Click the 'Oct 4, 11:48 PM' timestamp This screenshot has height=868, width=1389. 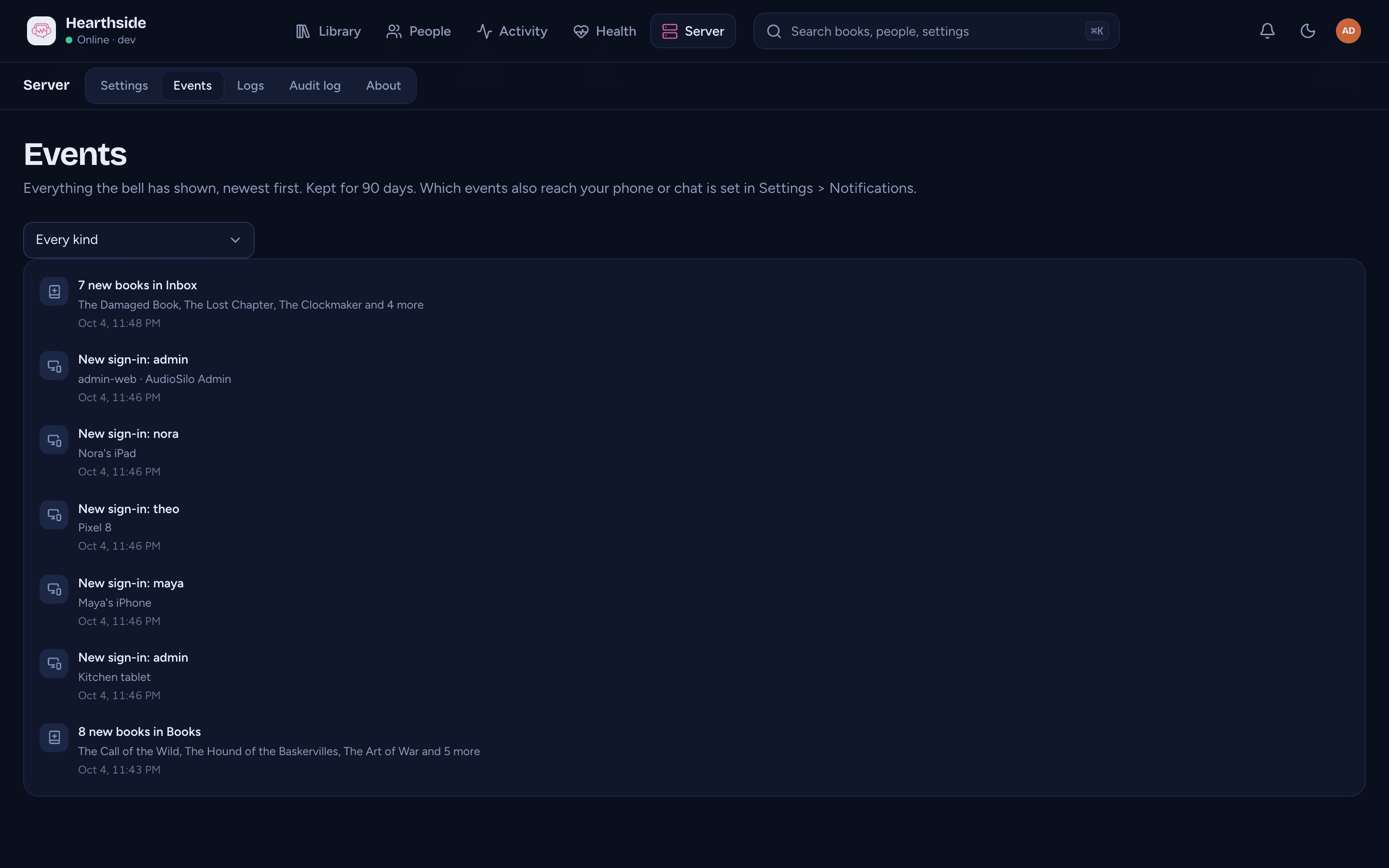click(119, 323)
